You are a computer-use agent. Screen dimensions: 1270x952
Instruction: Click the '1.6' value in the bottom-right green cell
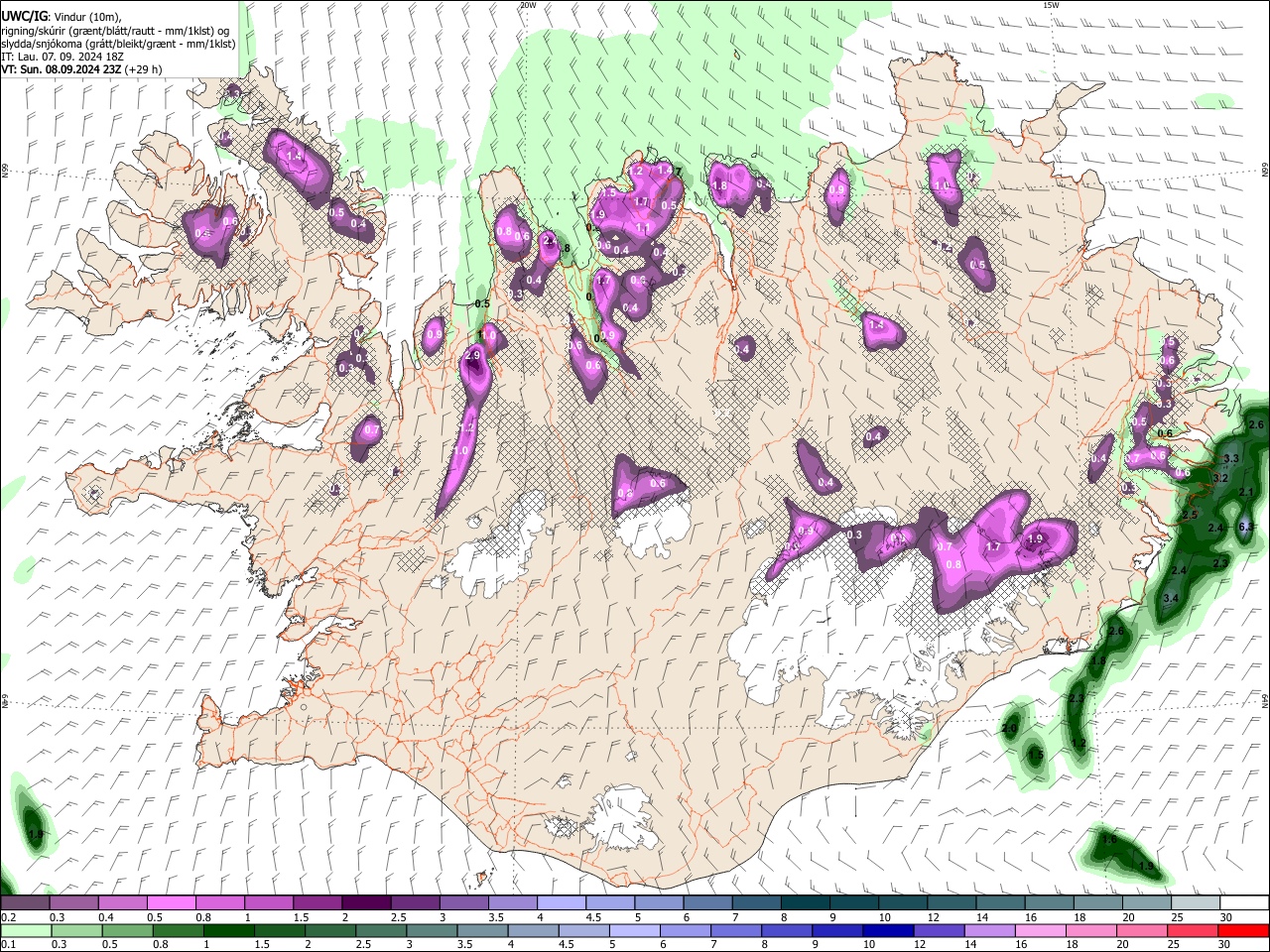click(1109, 840)
